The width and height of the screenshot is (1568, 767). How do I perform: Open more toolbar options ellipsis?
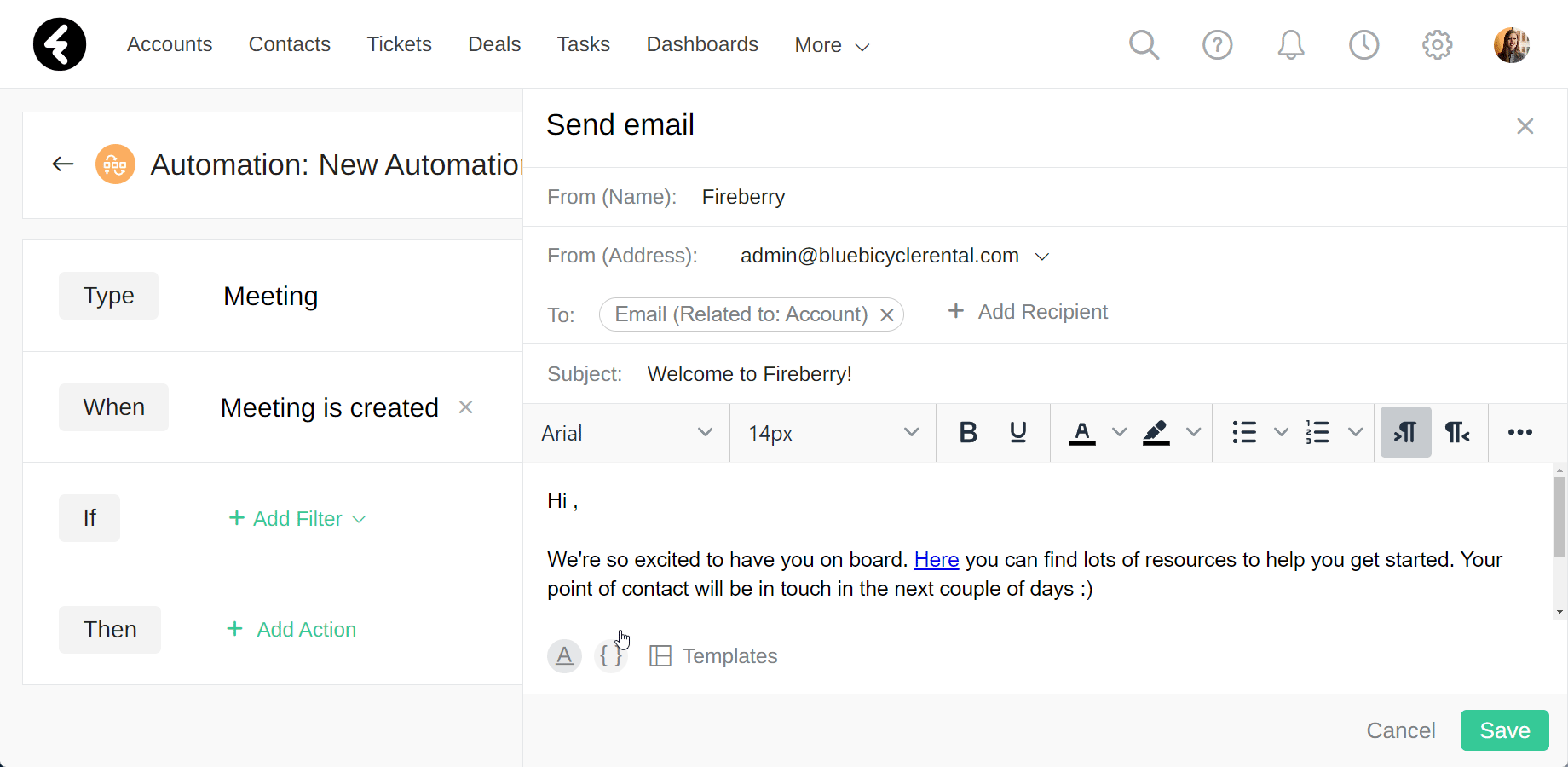tap(1519, 433)
